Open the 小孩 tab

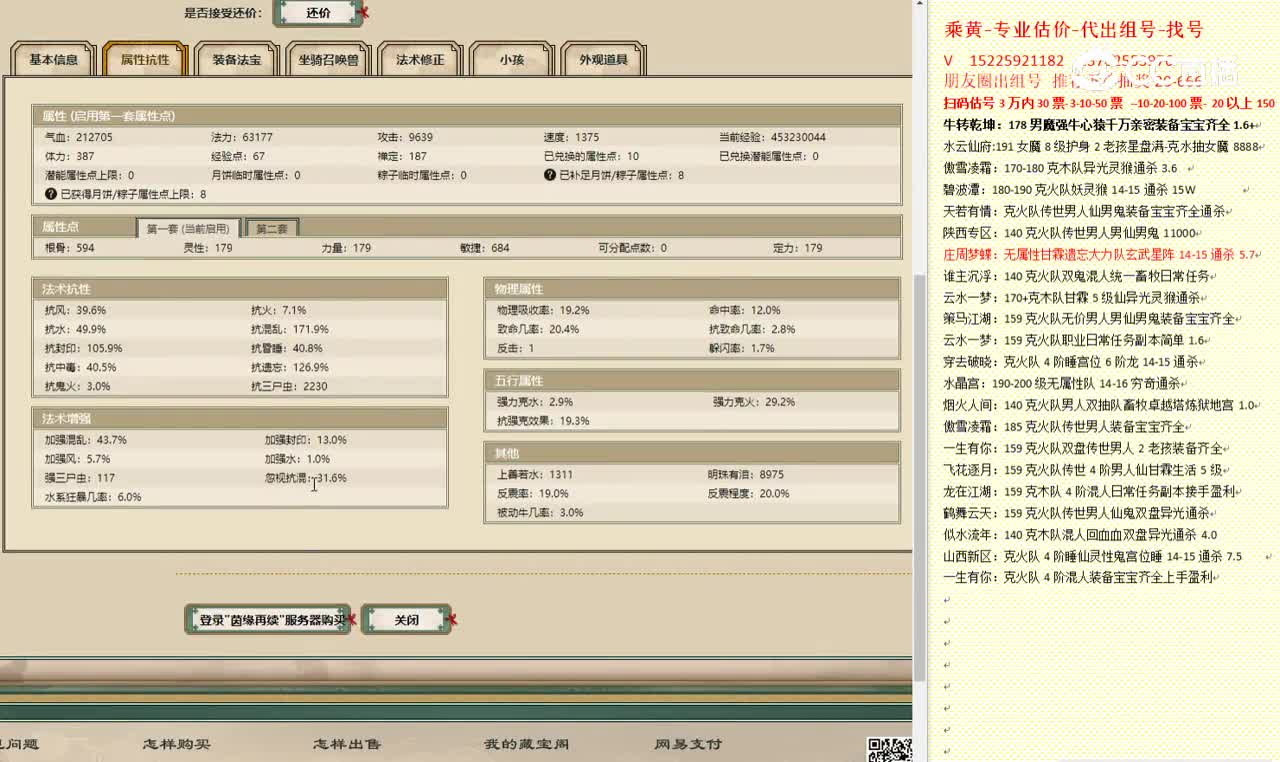[511, 60]
